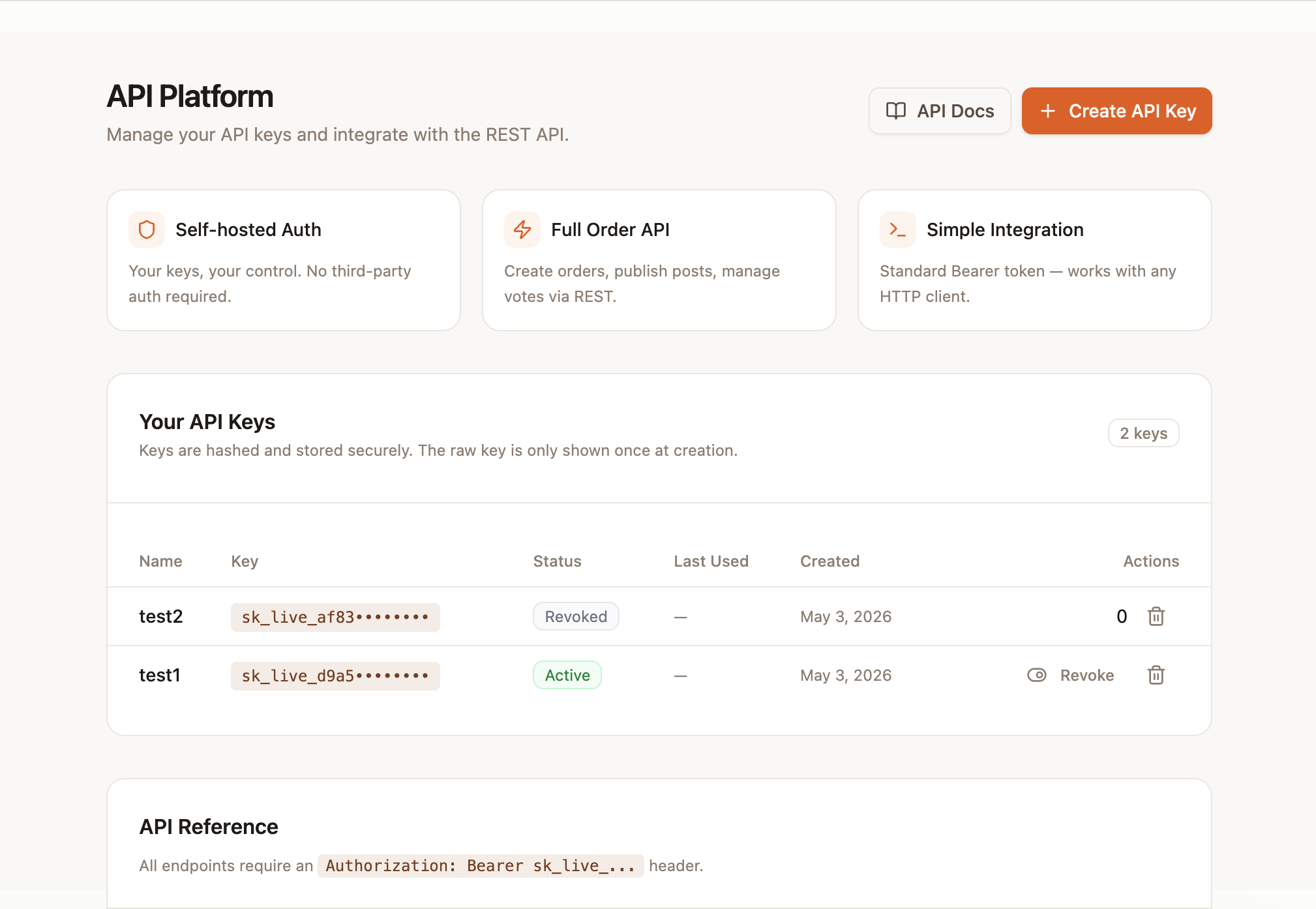
Task: Click the Actions column header
Action: click(x=1151, y=561)
